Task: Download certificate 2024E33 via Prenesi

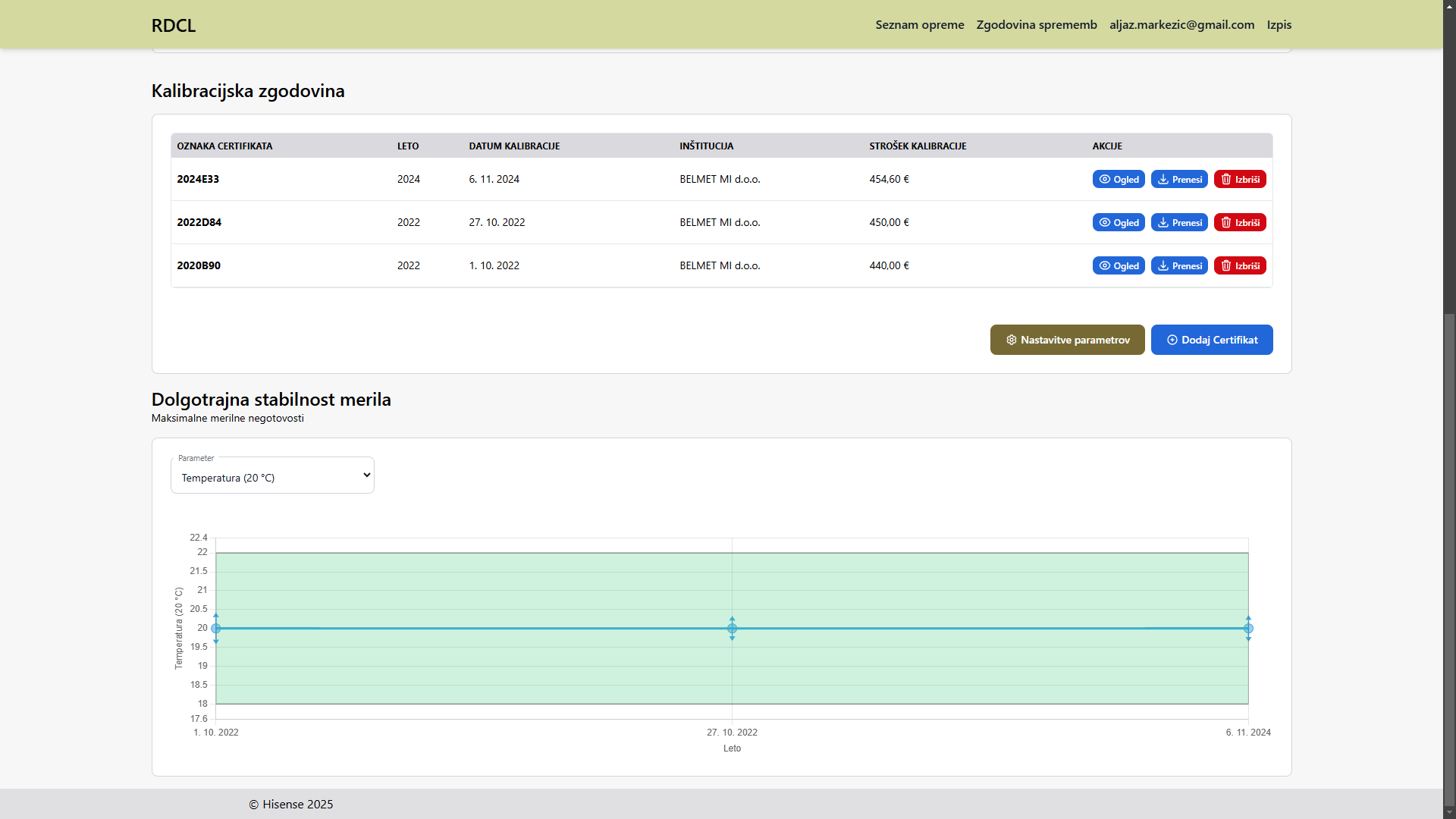Action: [x=1179, y=179]
